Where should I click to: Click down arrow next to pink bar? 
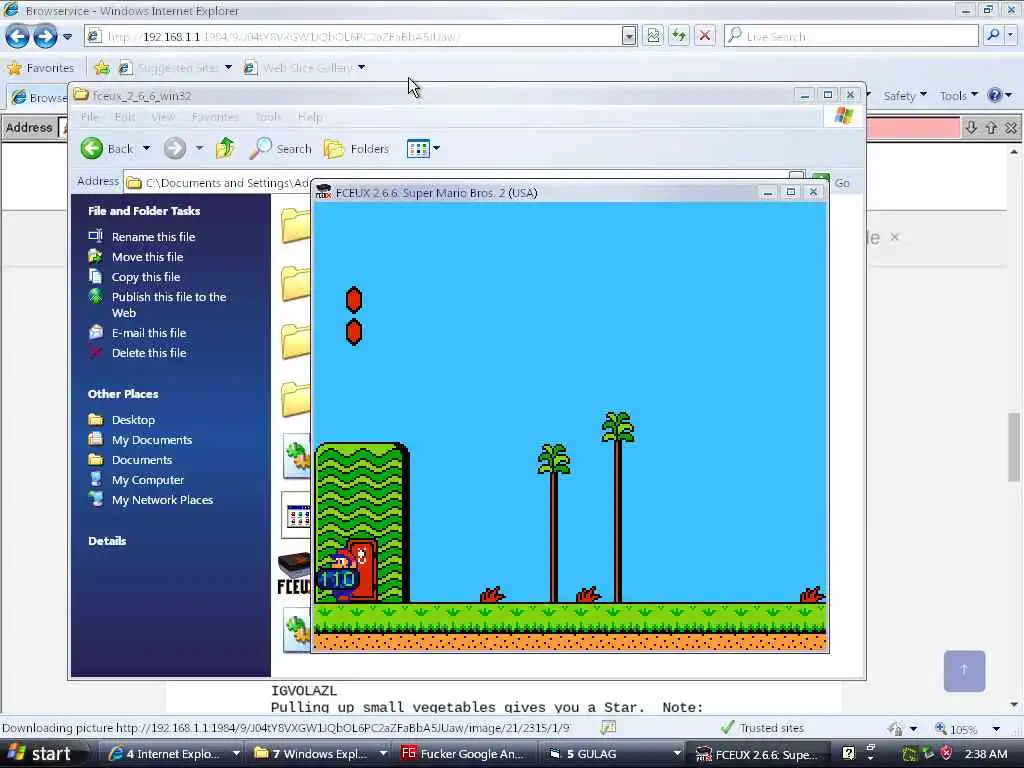[x=971, y=127]
